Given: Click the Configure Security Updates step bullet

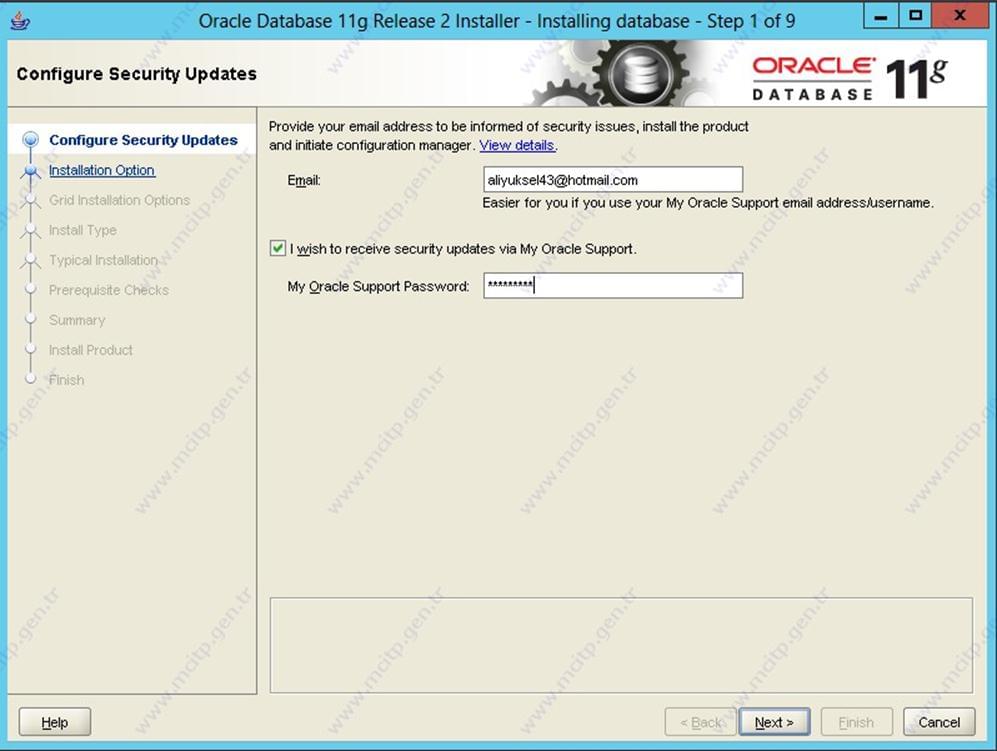Looking at the screenshot, I should (30, 140).
